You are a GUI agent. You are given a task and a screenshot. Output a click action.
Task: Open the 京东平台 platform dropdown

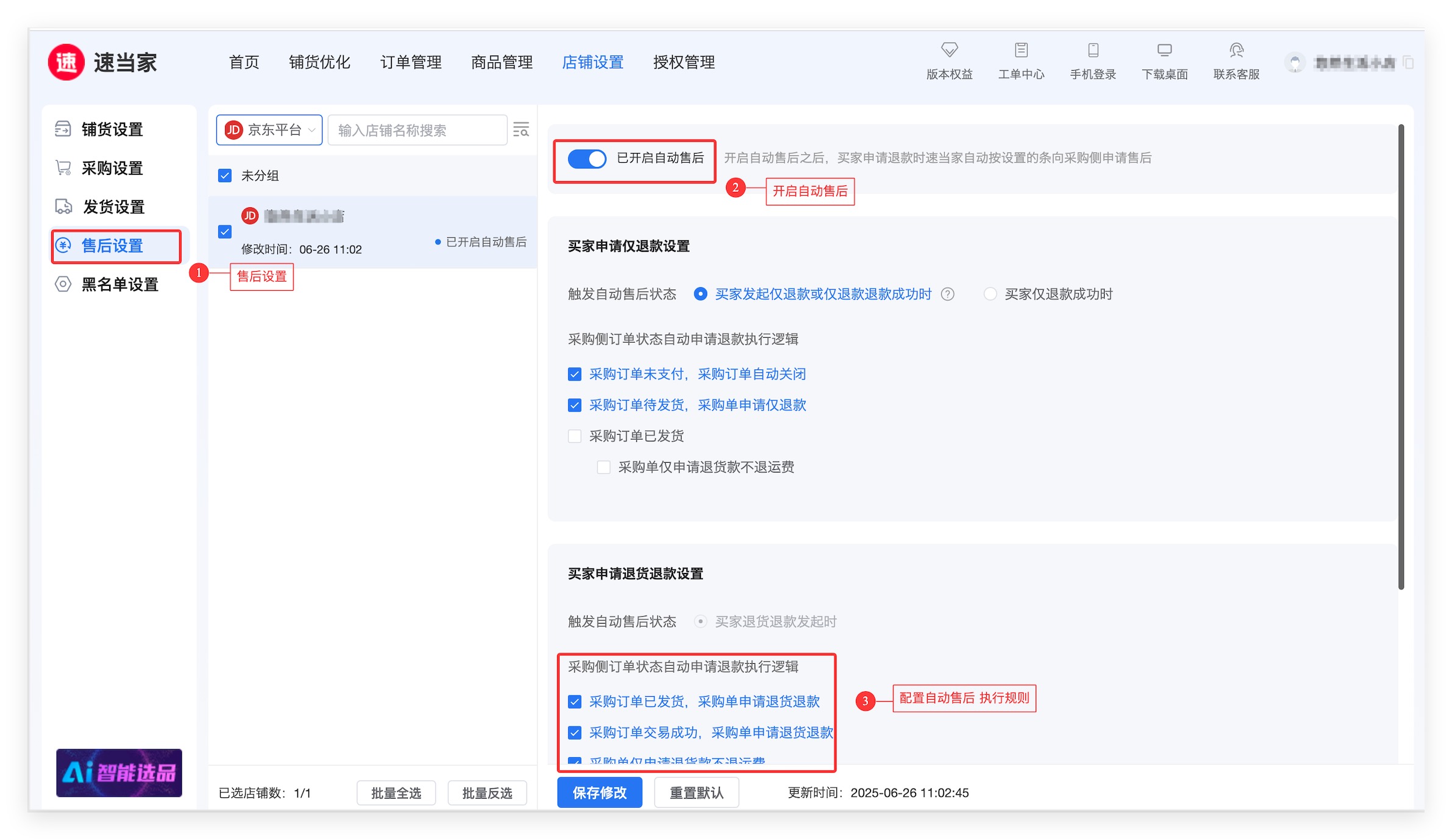coord(269,130)
